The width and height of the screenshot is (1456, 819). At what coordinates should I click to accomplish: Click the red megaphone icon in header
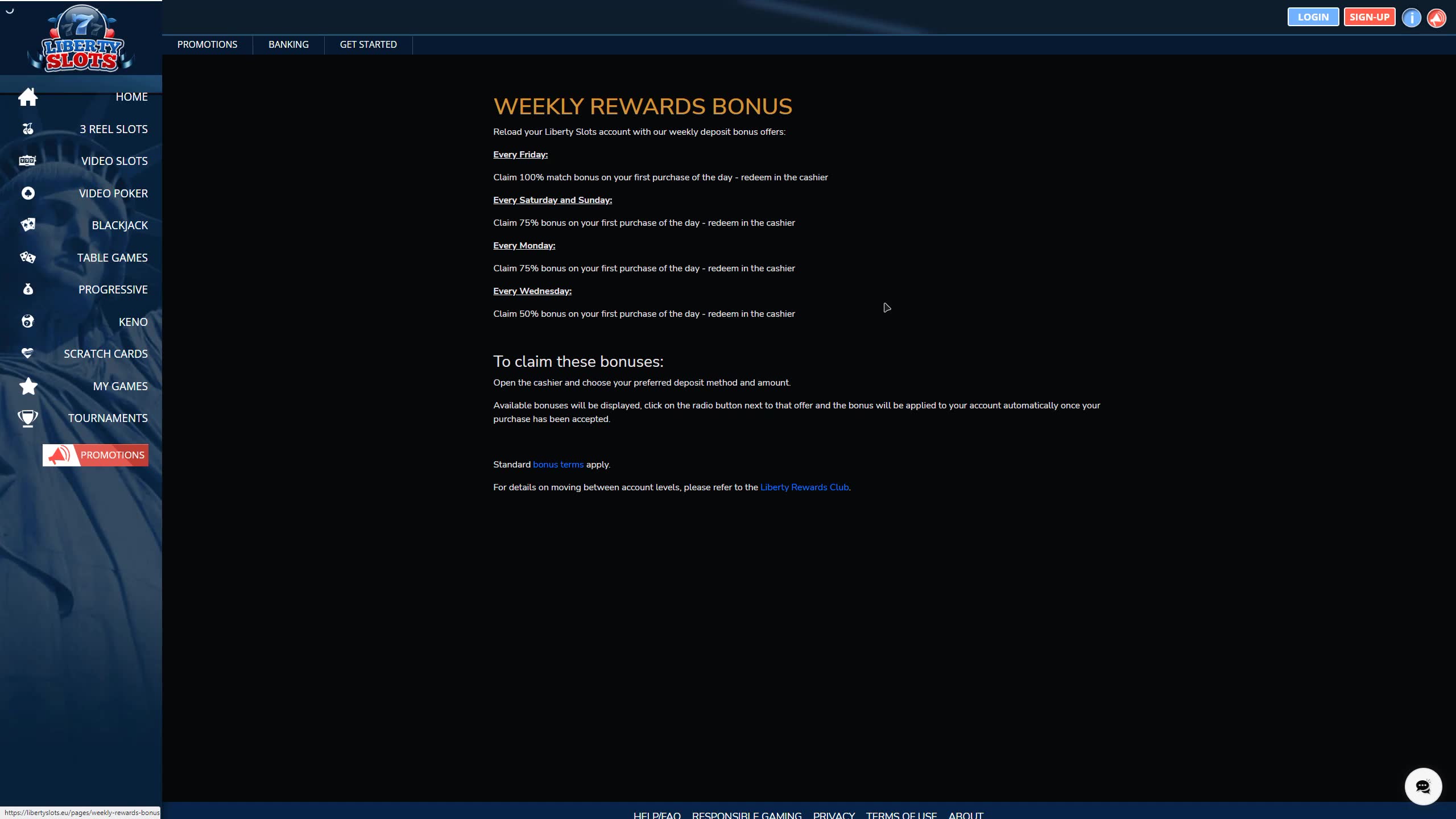(1437, 18)
